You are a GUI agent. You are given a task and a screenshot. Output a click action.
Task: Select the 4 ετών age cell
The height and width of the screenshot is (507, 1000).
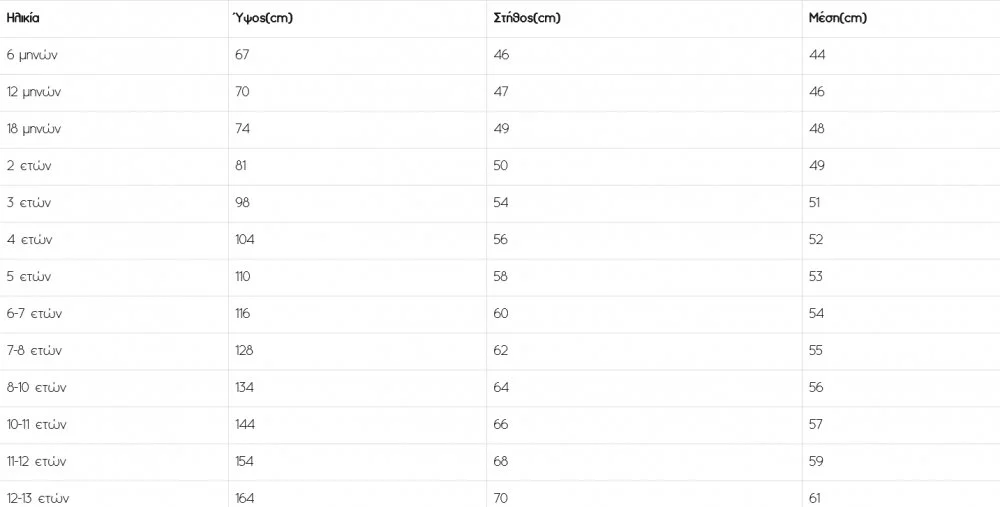(x=29, y=240)
